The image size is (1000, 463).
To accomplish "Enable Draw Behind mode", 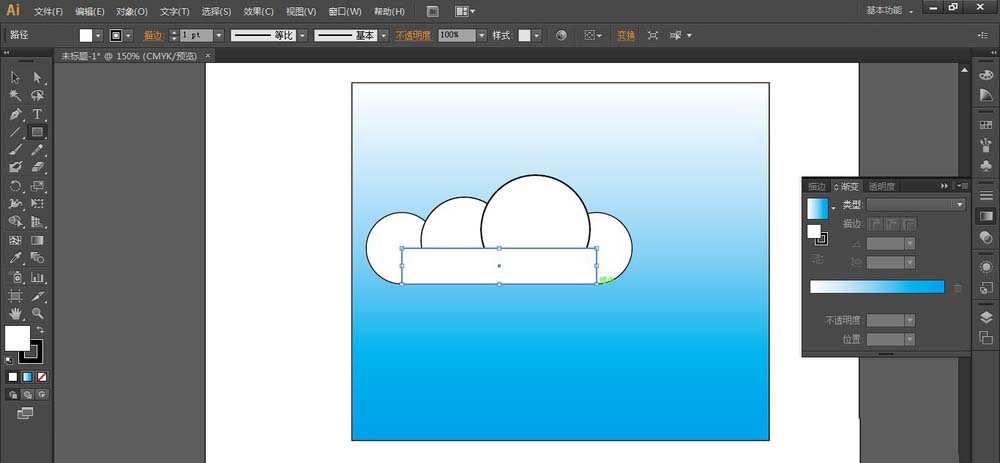I will 27,395.
